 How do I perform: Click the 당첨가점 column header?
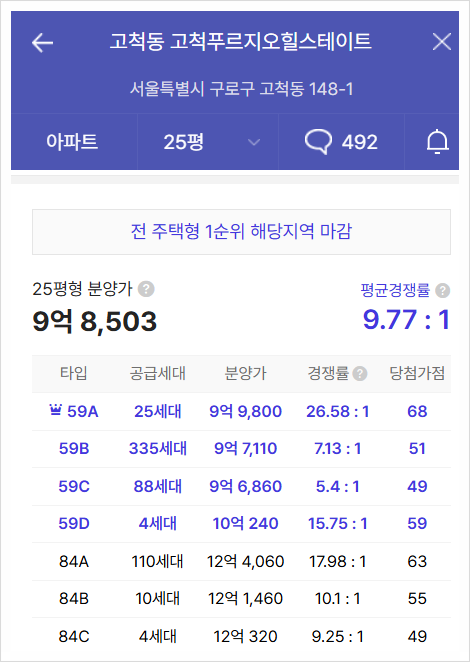[x=417, y=373]
